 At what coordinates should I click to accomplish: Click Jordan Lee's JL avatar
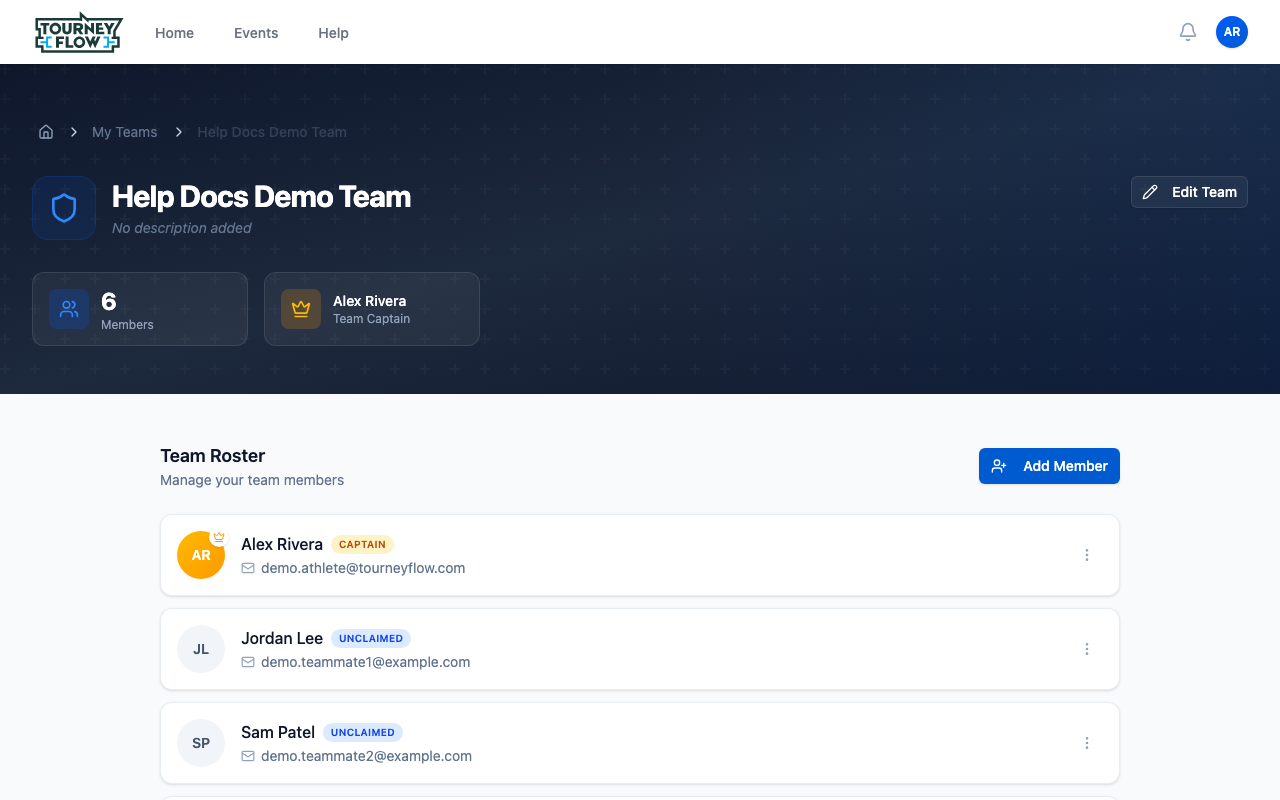pyautogui.click(x=201, y=649)
